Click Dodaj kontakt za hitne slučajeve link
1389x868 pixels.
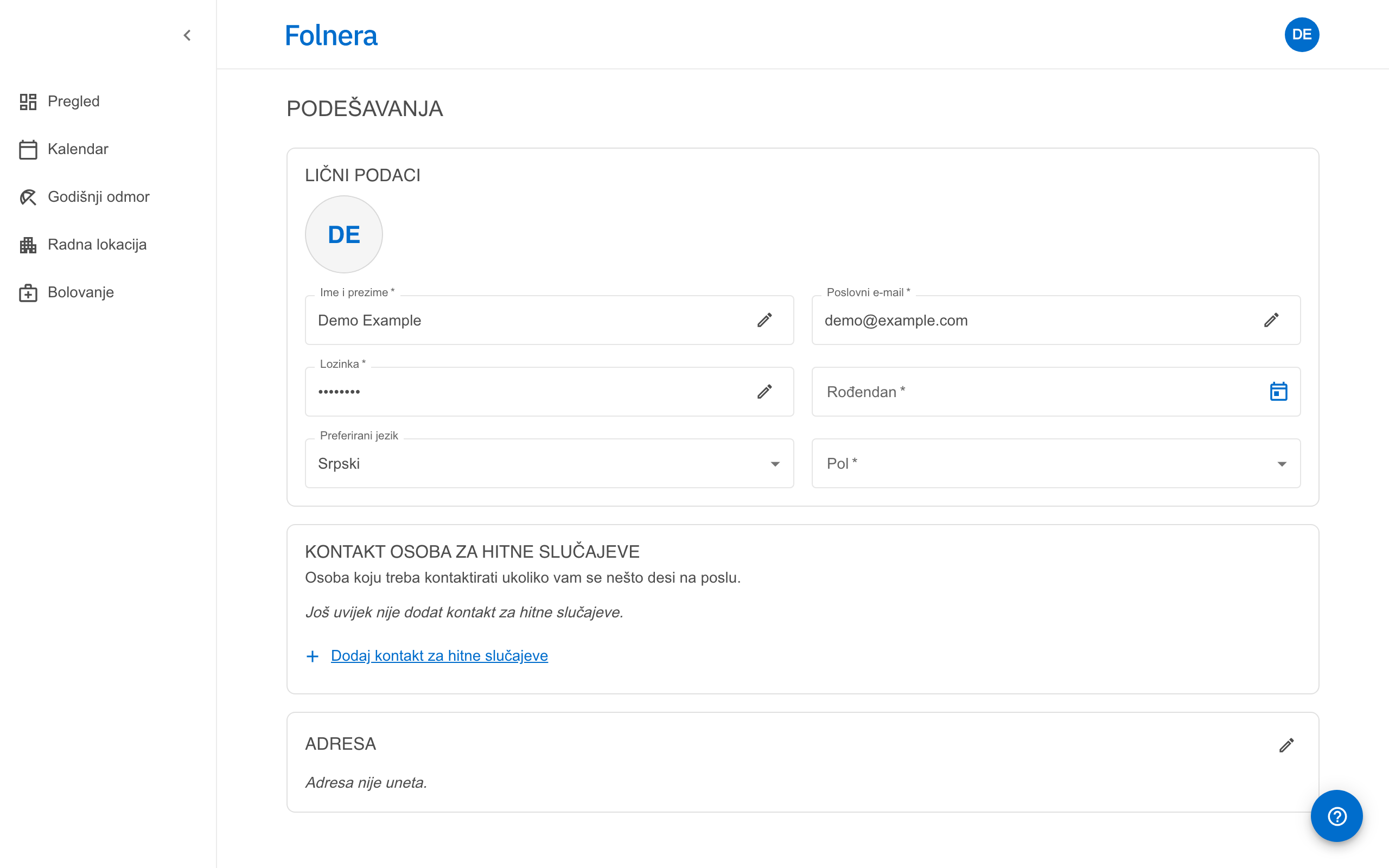pyautogui.click(x=439, y=655)
